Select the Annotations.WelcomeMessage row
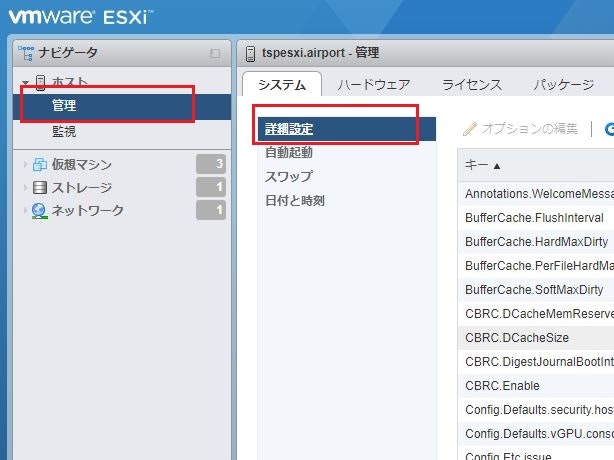Screen dimensions: 614x460 536,194
